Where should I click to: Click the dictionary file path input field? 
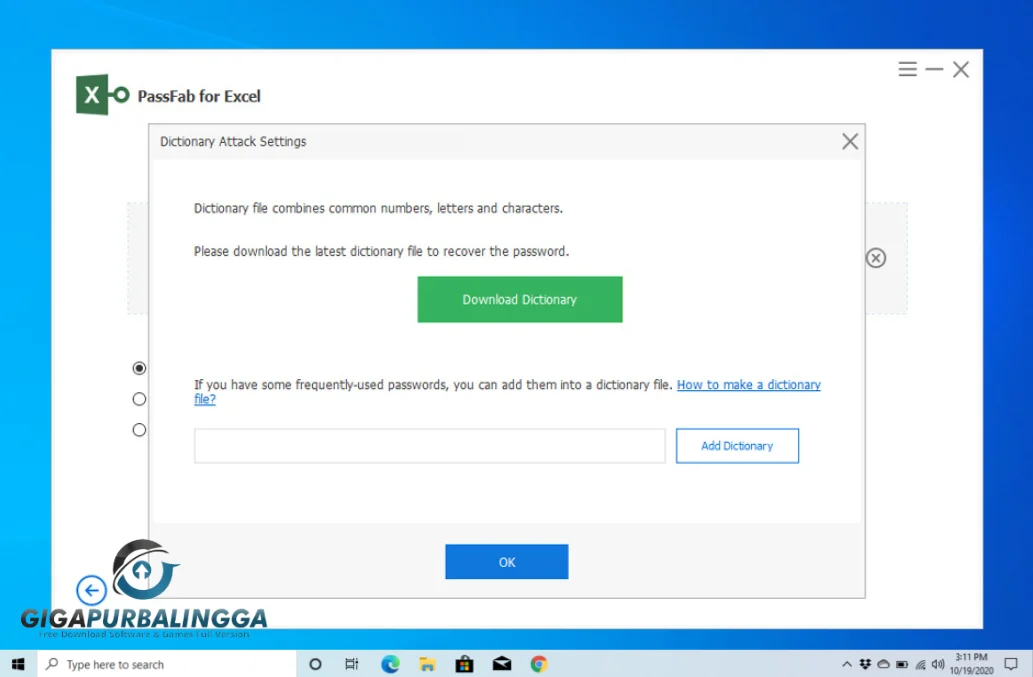click(430, 445)
